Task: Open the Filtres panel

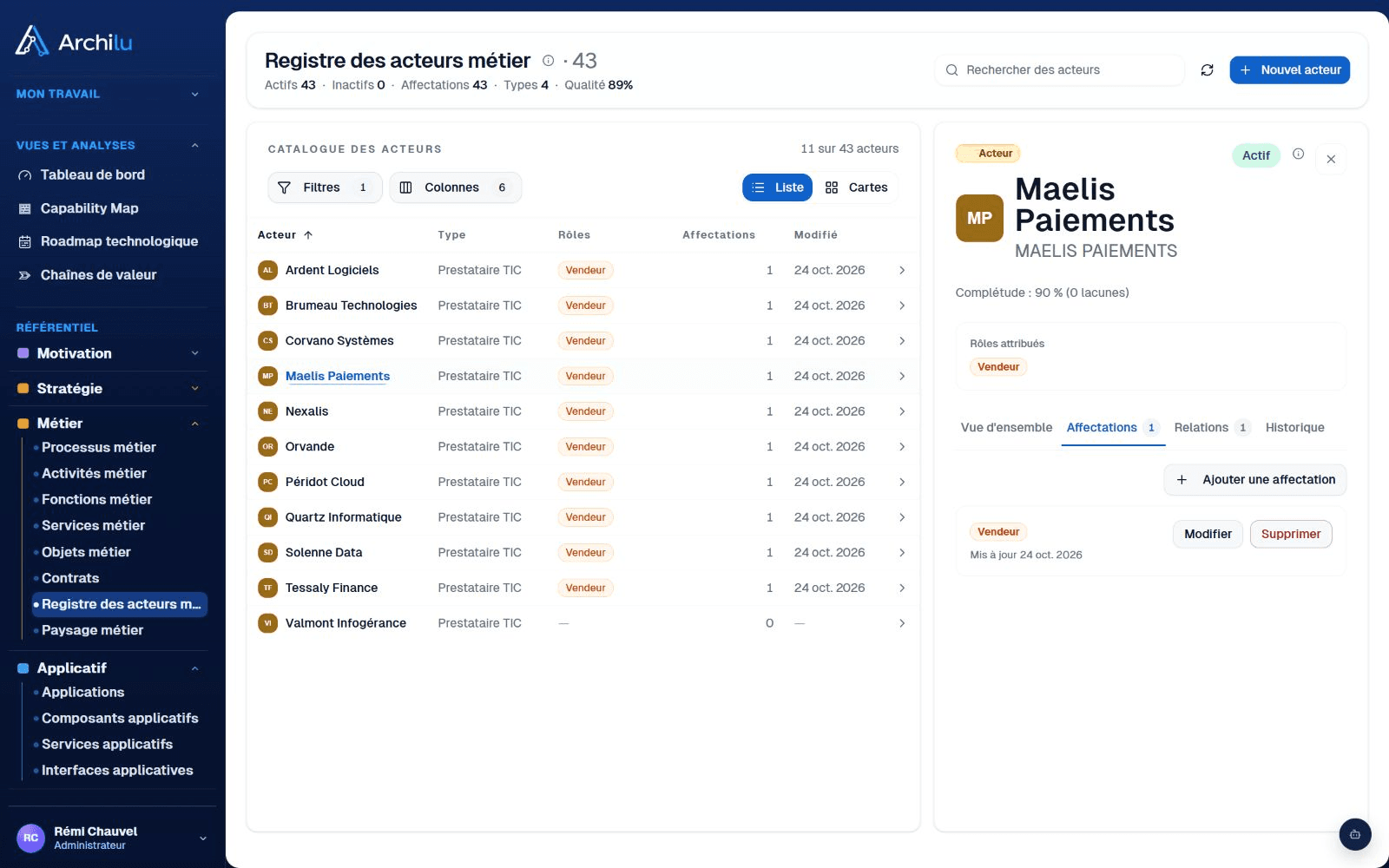Action: pos(325,187)
